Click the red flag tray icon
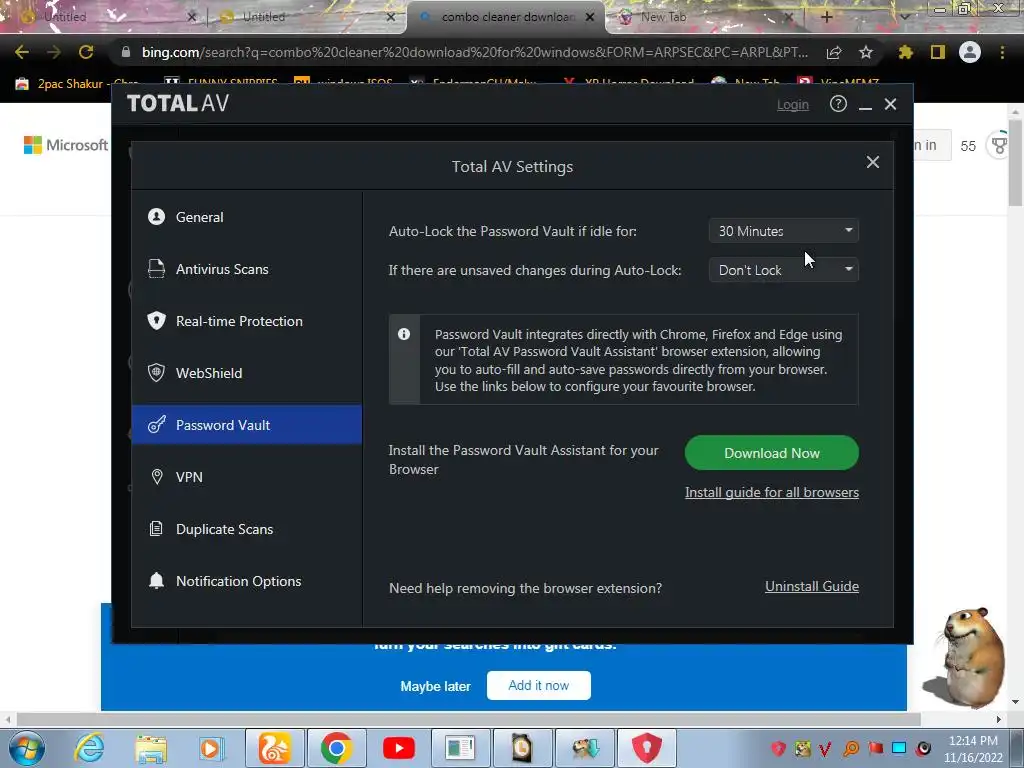The image size is (1024, 768). pyautogui.click(x=876, y=748)
